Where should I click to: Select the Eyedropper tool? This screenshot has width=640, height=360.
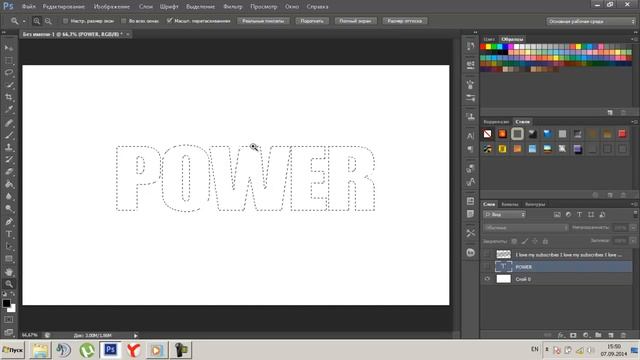tap(9, 109)
